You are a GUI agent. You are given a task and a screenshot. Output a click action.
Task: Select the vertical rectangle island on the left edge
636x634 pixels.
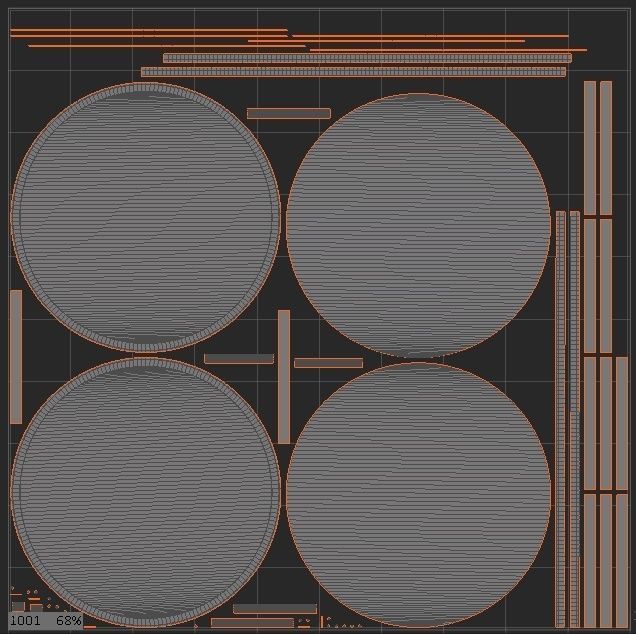click(x=16, y=357)
